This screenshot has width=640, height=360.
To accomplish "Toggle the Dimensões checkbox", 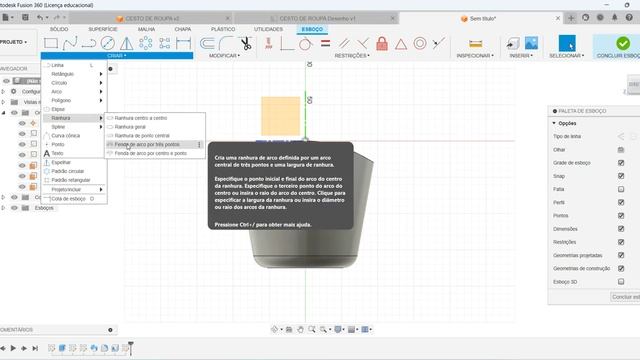I will [x=621, y=229].
